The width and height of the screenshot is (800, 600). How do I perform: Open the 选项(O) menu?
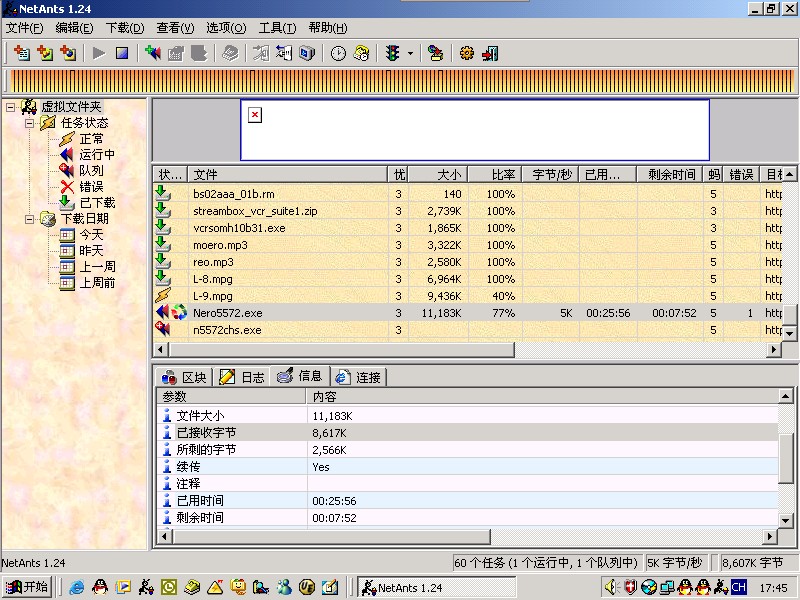coord(226,28)
